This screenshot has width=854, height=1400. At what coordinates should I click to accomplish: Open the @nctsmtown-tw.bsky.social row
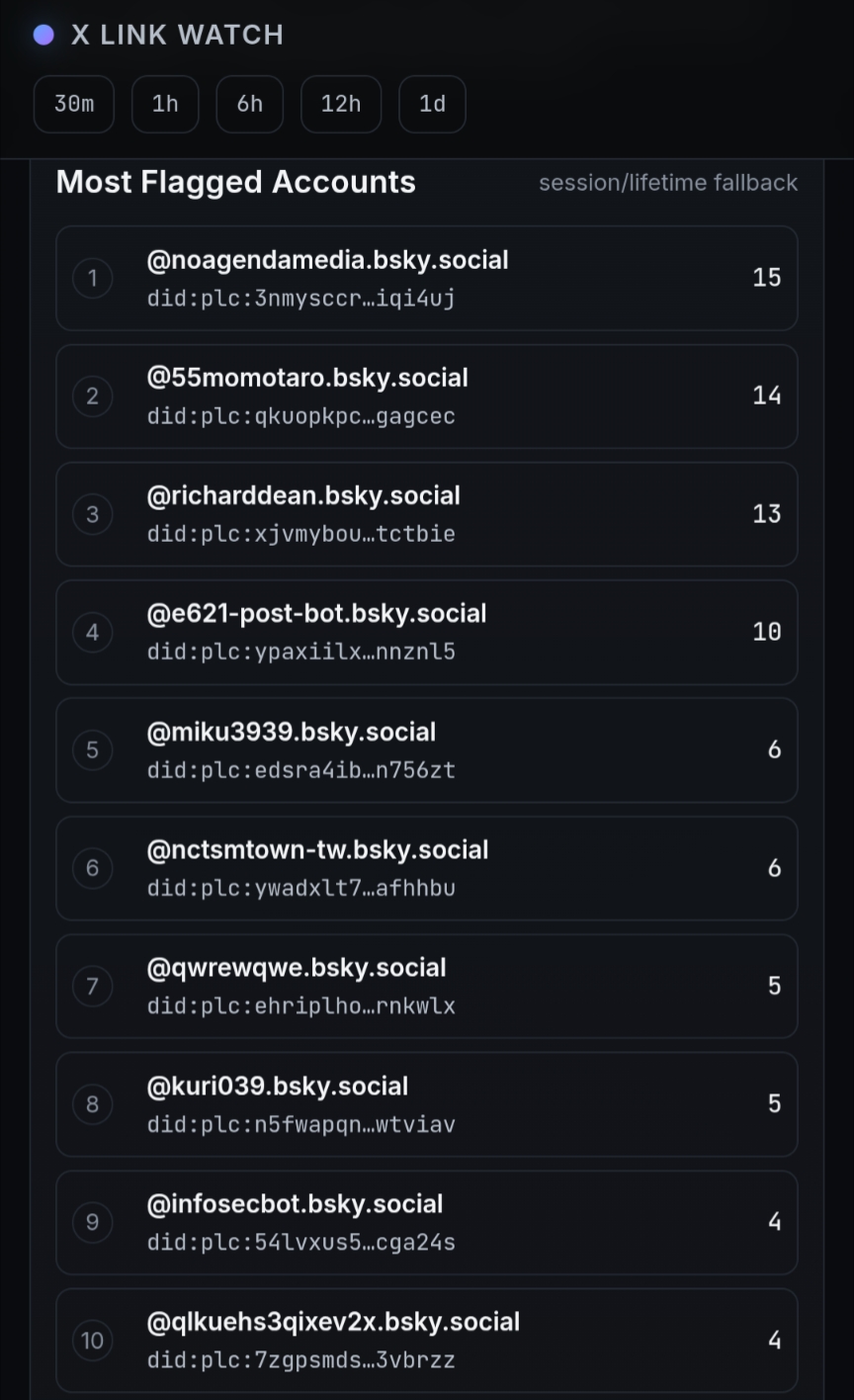pos(317,849)
